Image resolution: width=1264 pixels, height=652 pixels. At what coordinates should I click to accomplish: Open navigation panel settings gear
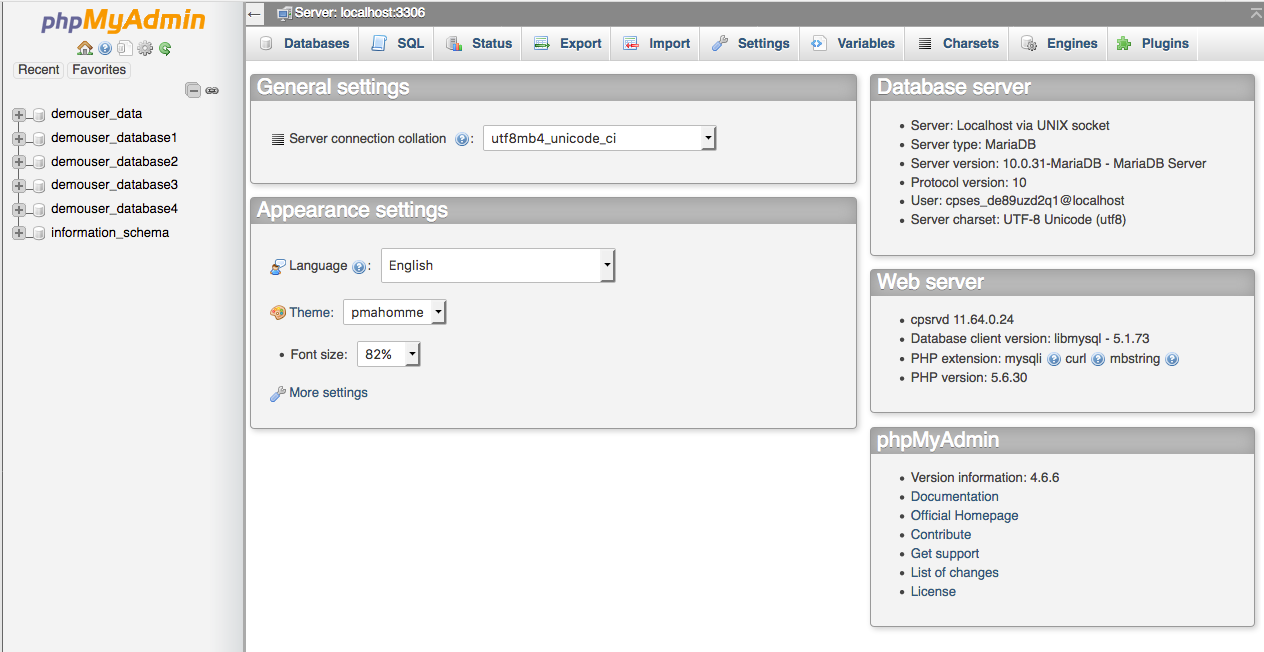(144, 47)
